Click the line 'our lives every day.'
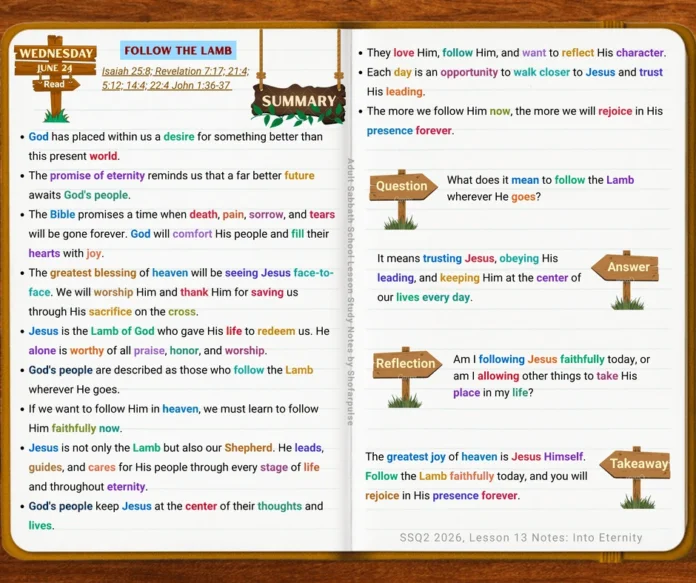Screen dimensions: 696x583 (x=425, y=297)
